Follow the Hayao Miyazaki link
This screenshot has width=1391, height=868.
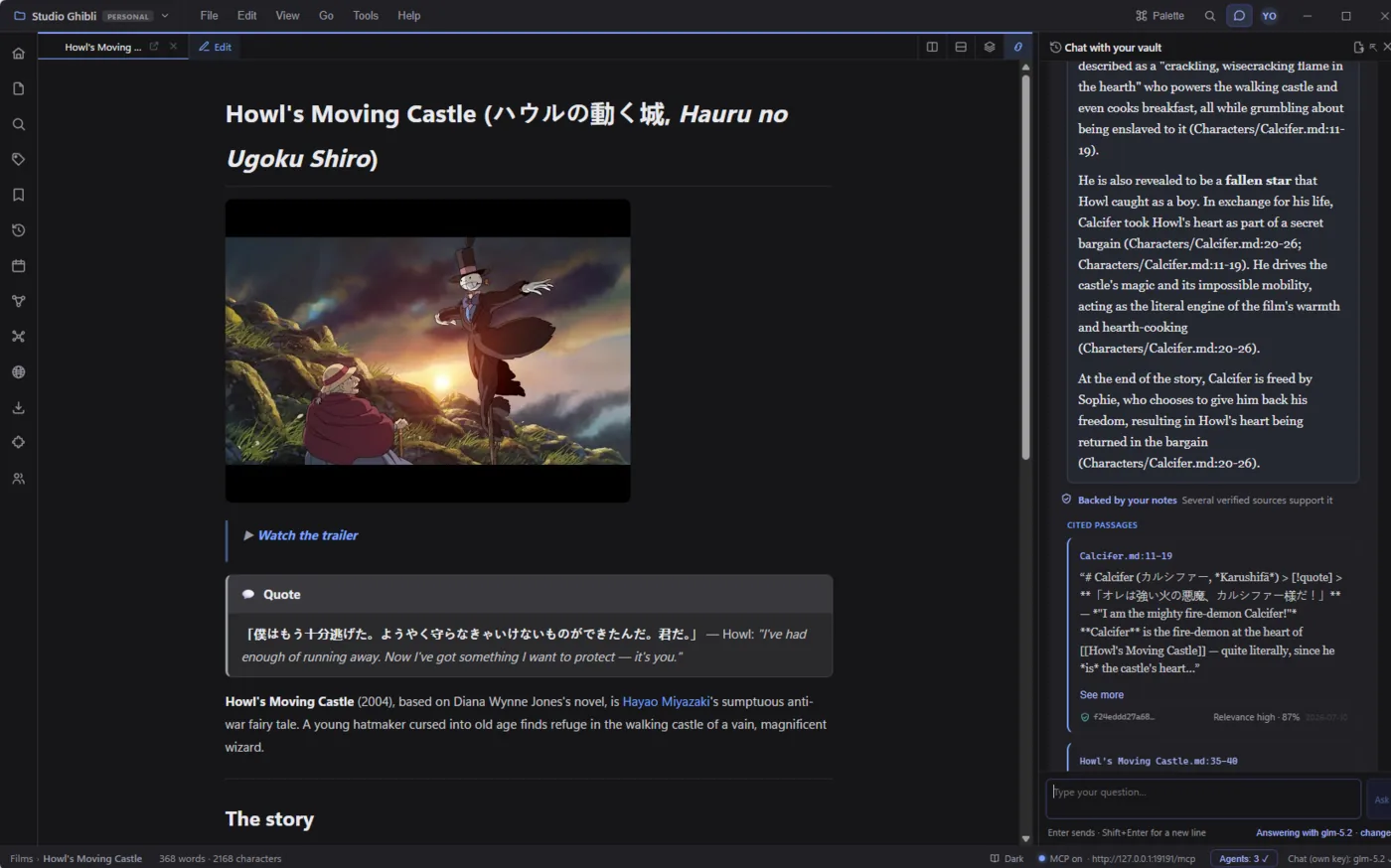(666, 702)
